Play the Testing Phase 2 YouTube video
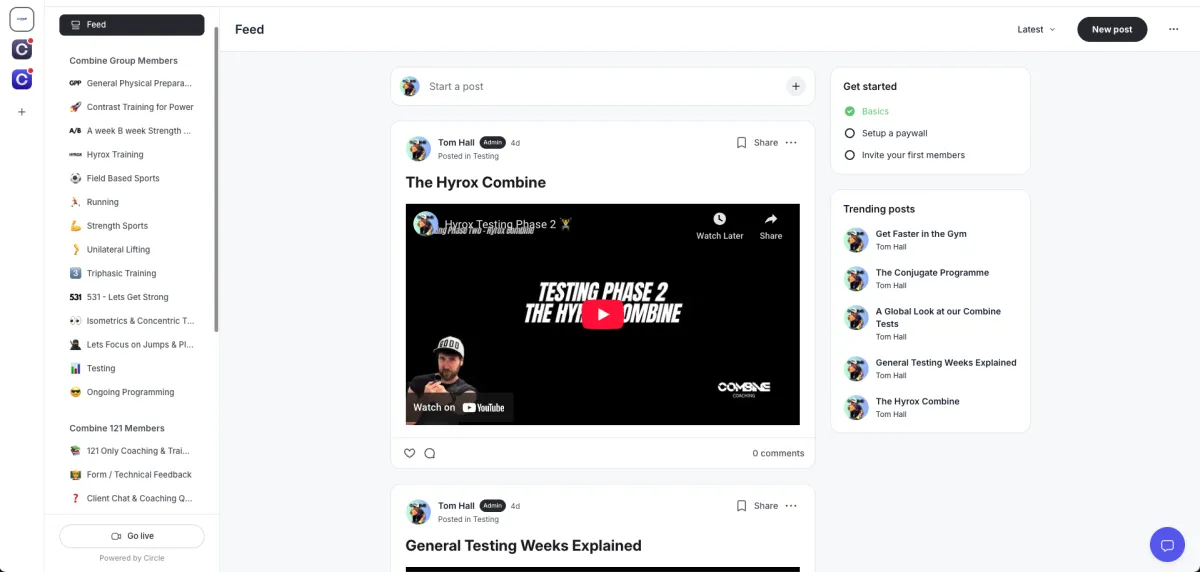1200x572 pixels. click(x=602, y=314)
